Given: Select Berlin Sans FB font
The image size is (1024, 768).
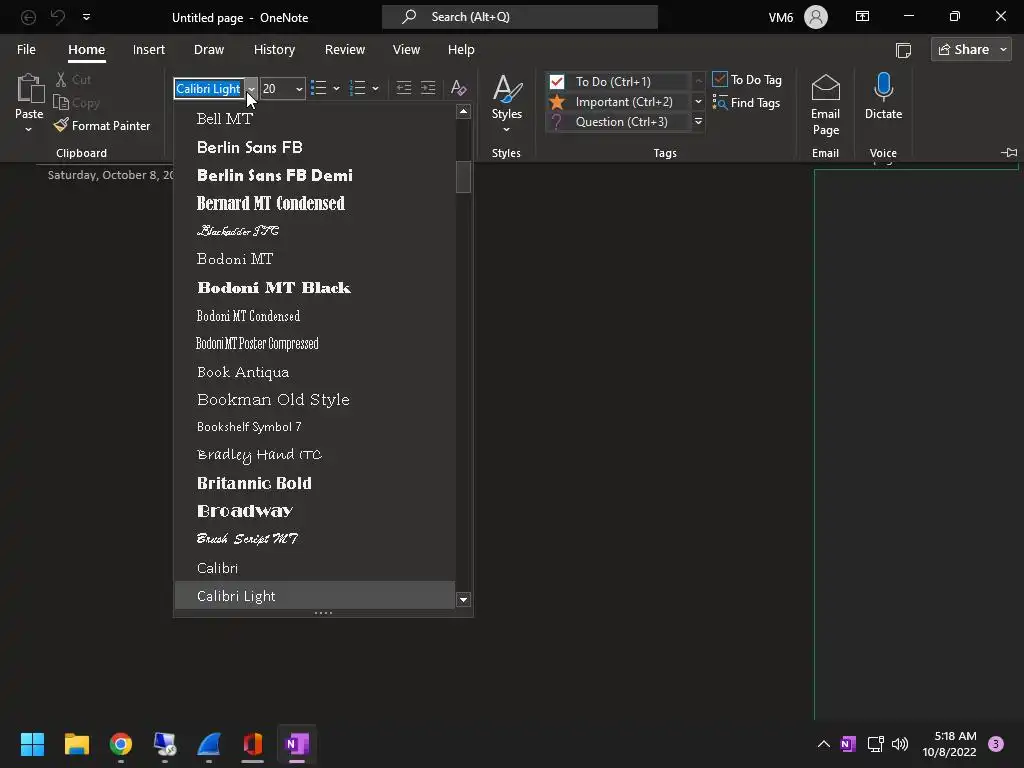Looking at the screenshot, I should (x=314, y=148).
